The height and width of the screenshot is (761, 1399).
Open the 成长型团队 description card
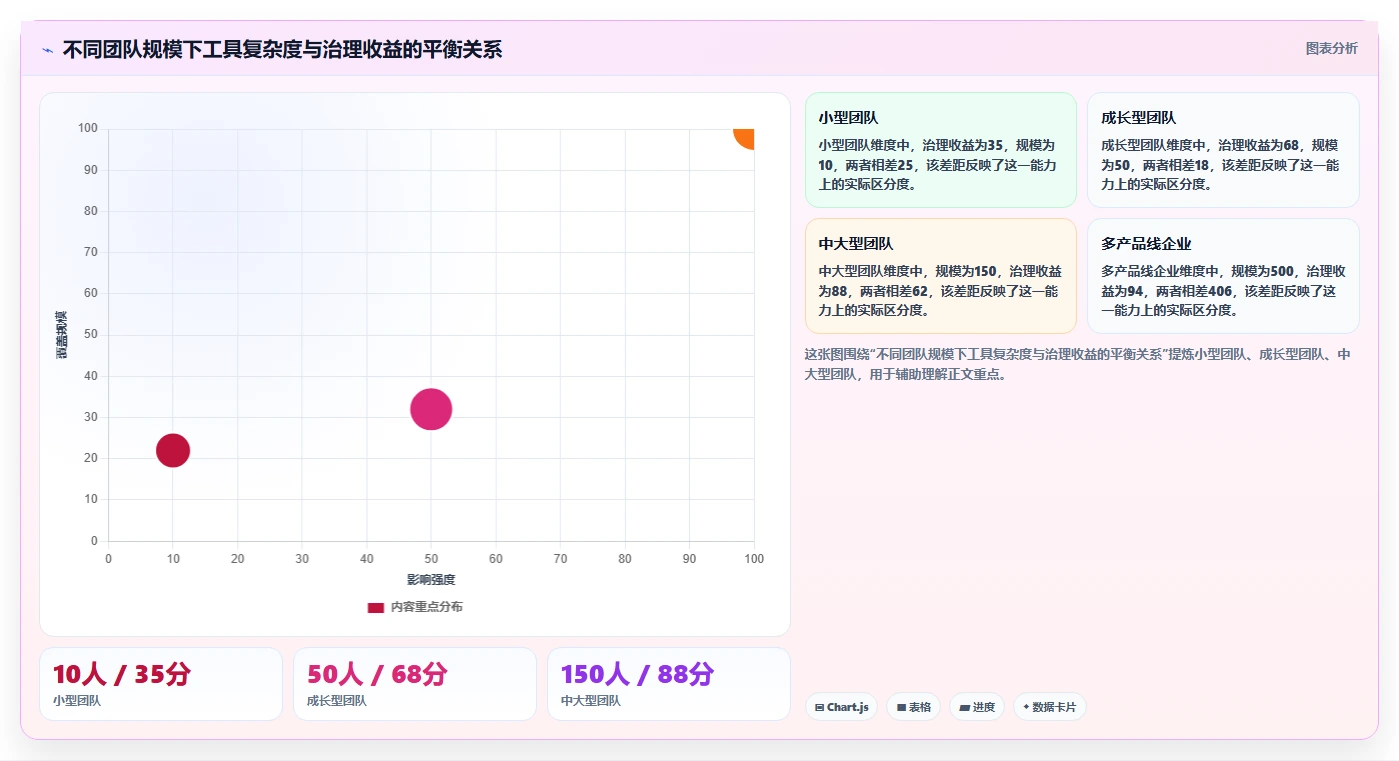tap(1223, 150)
